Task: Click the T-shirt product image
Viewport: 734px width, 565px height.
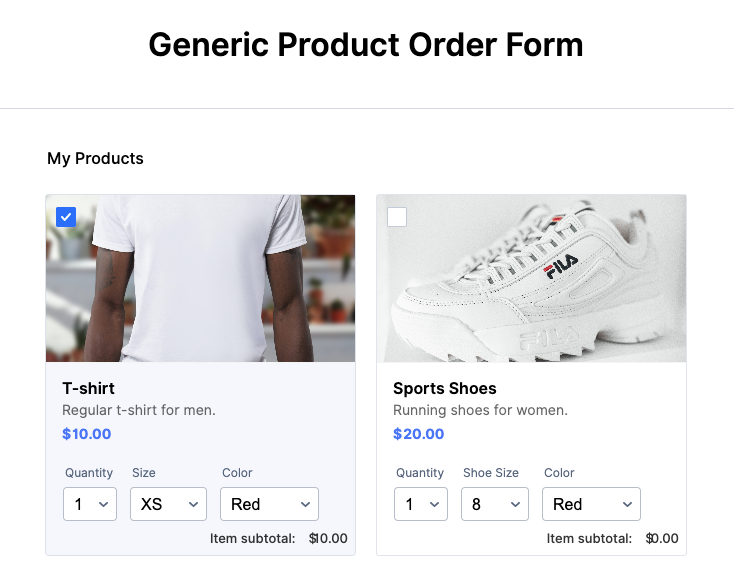Action: click(x=200, y=278)
